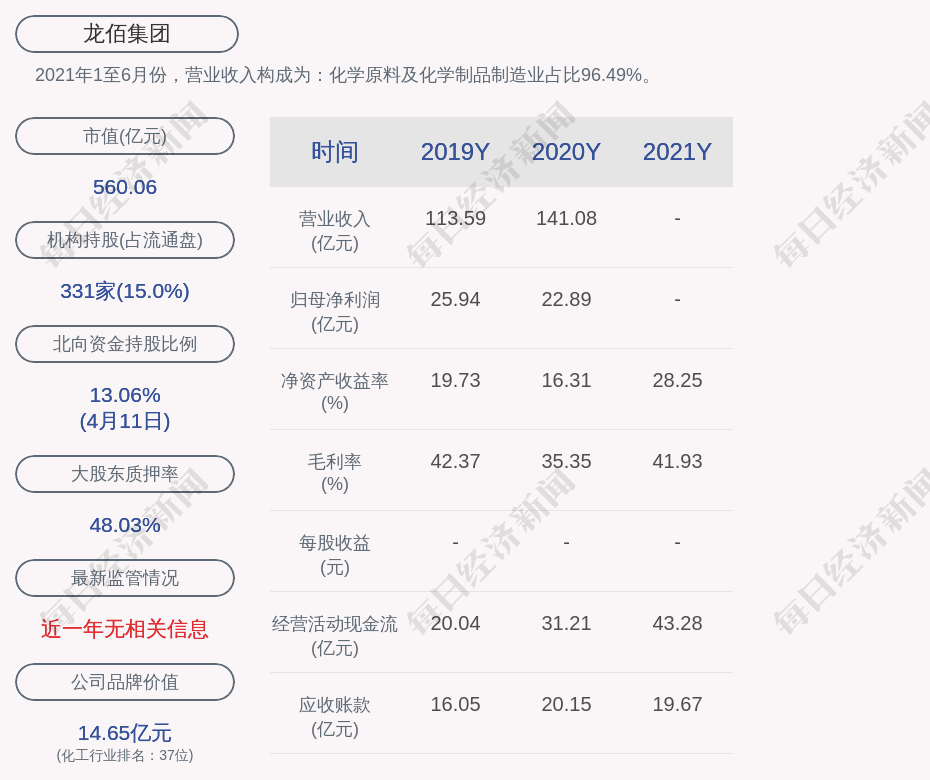Select cash flow value 31.21
Image resolution: width=930 pixels, height=780 pixels.
[x=566, y=623]
